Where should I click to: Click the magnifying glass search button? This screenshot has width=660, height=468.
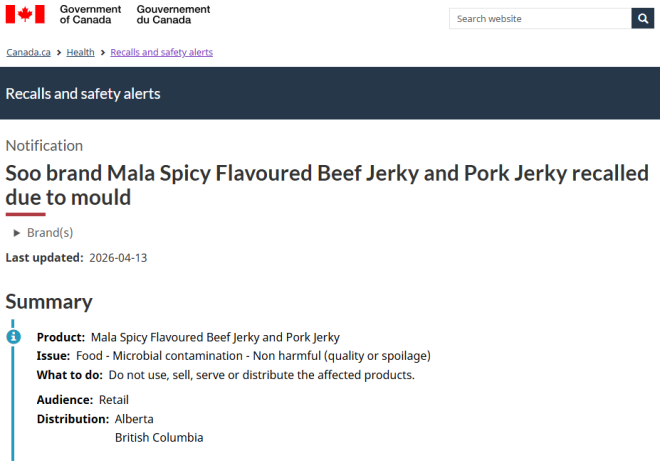(x=642, y=18)
